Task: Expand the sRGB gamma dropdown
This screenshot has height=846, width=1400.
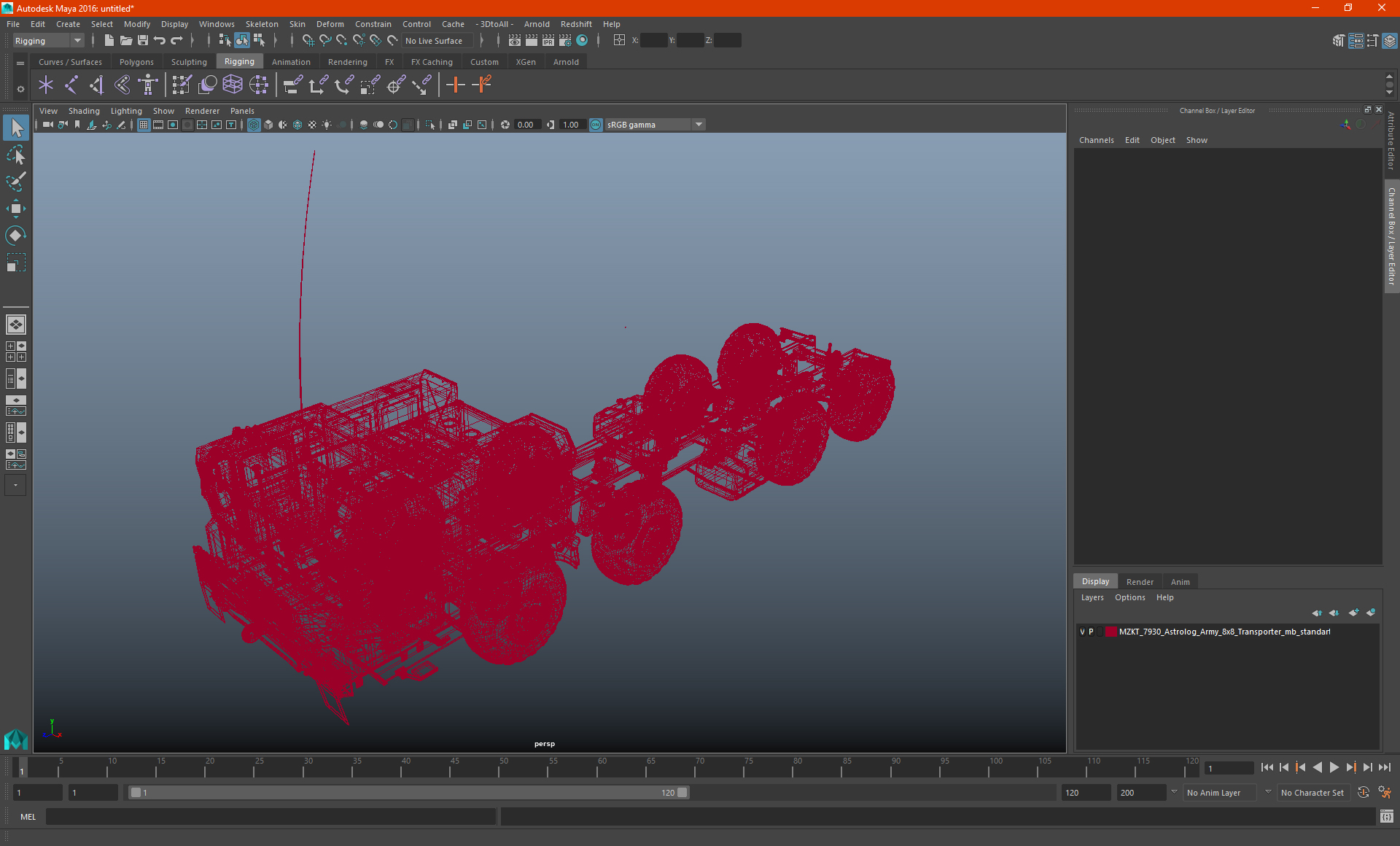Action: [x=699, y=125]
